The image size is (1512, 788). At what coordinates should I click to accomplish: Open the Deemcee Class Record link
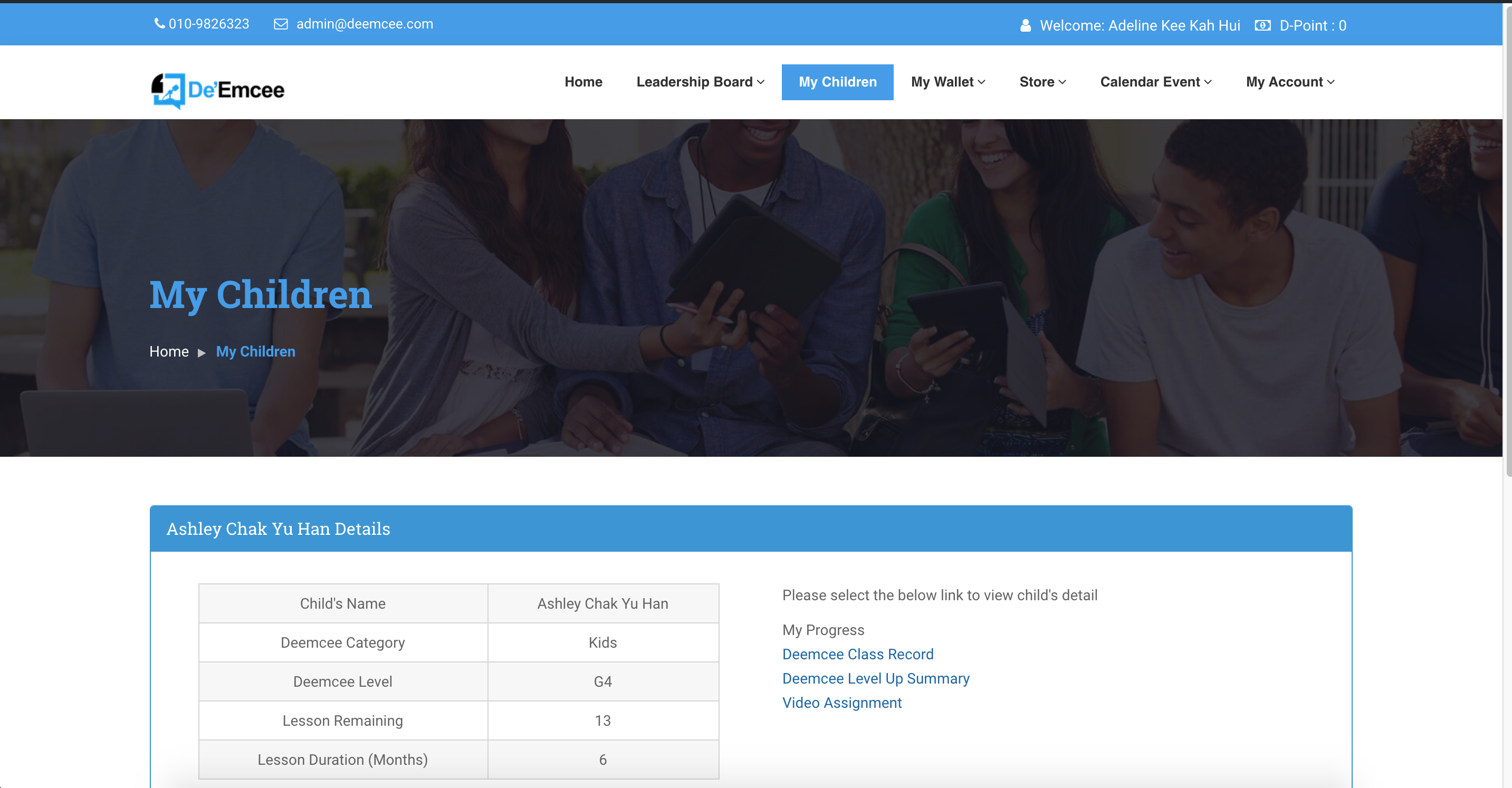click(x=857, y=654)
